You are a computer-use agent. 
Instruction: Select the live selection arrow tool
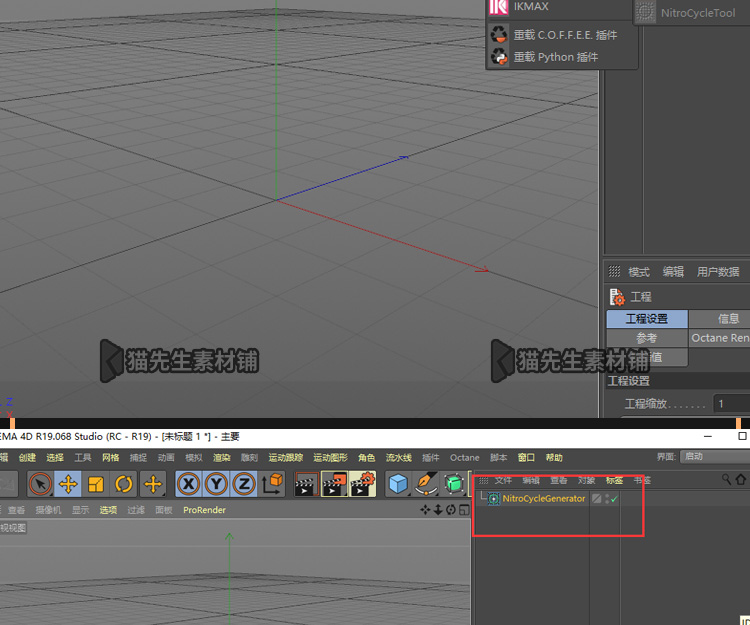pos(40,484)
